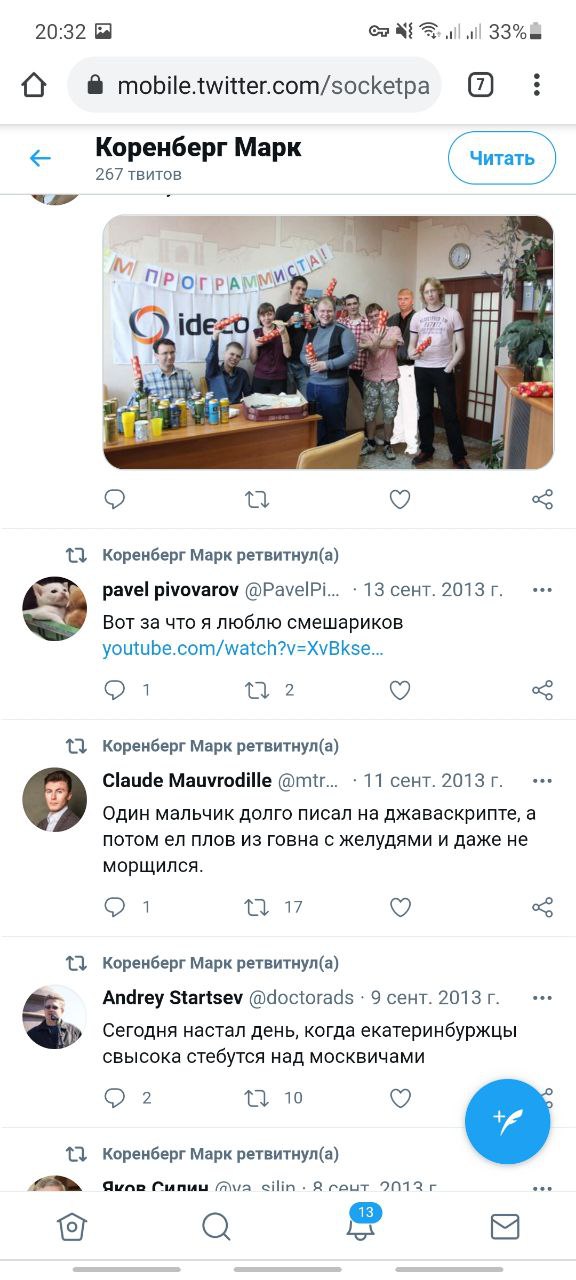
Task: Retweet Andrey Startsev's tweet
Action: pyautogui.click(x=257, y=1098)
